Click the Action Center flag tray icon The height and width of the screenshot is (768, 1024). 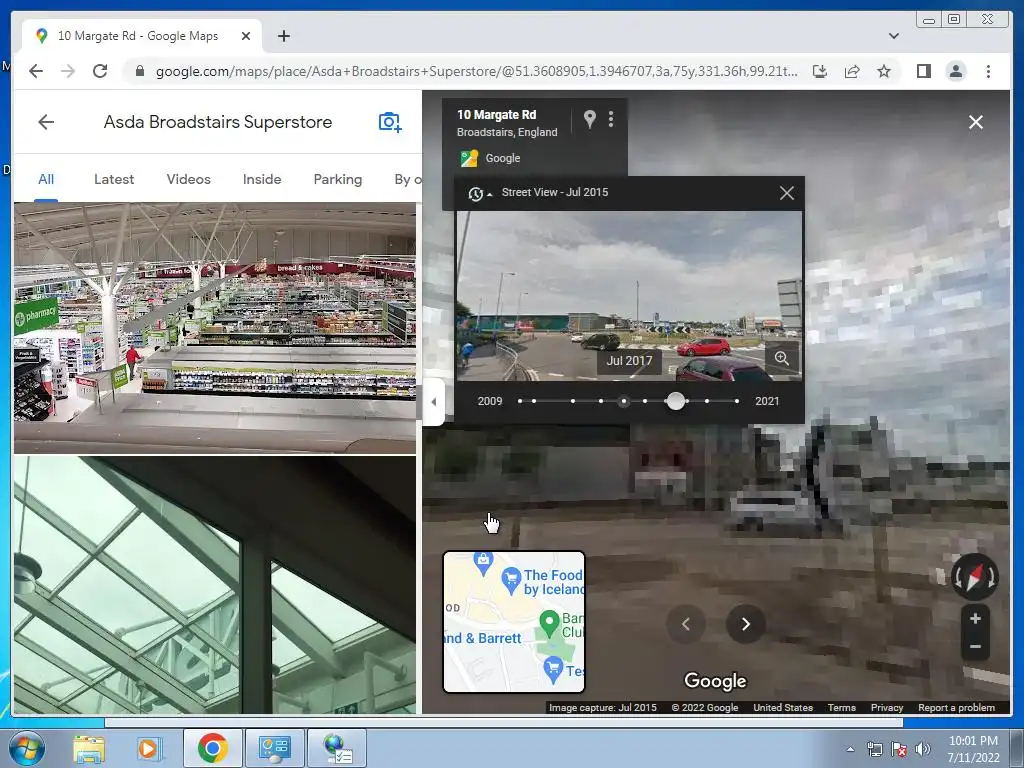[899, 749]
